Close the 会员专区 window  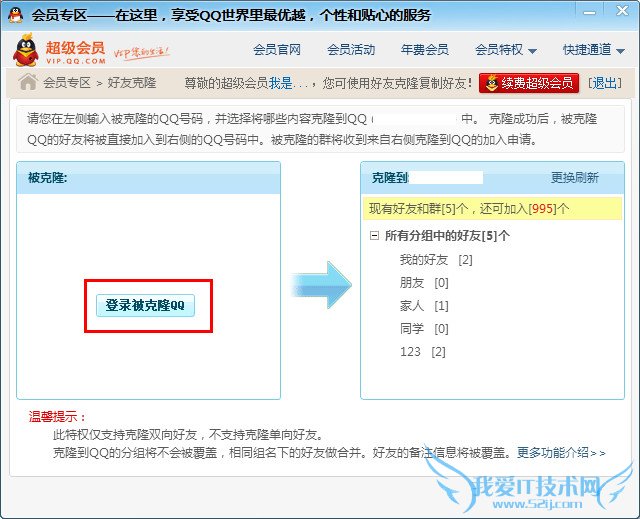pos(622,11)
